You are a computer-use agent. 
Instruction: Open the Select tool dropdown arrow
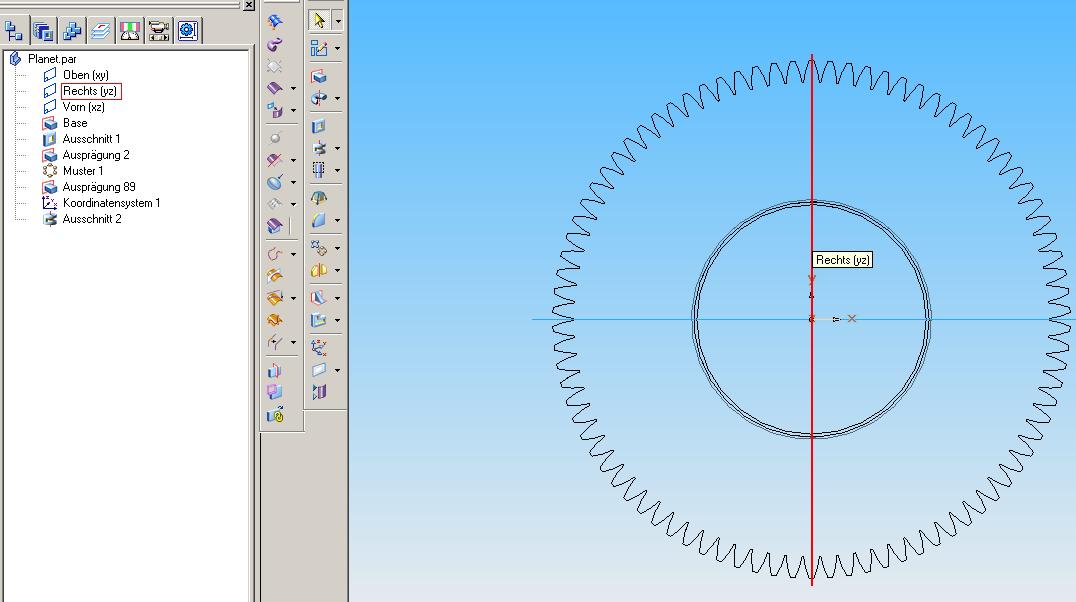[x=338, y=21]
